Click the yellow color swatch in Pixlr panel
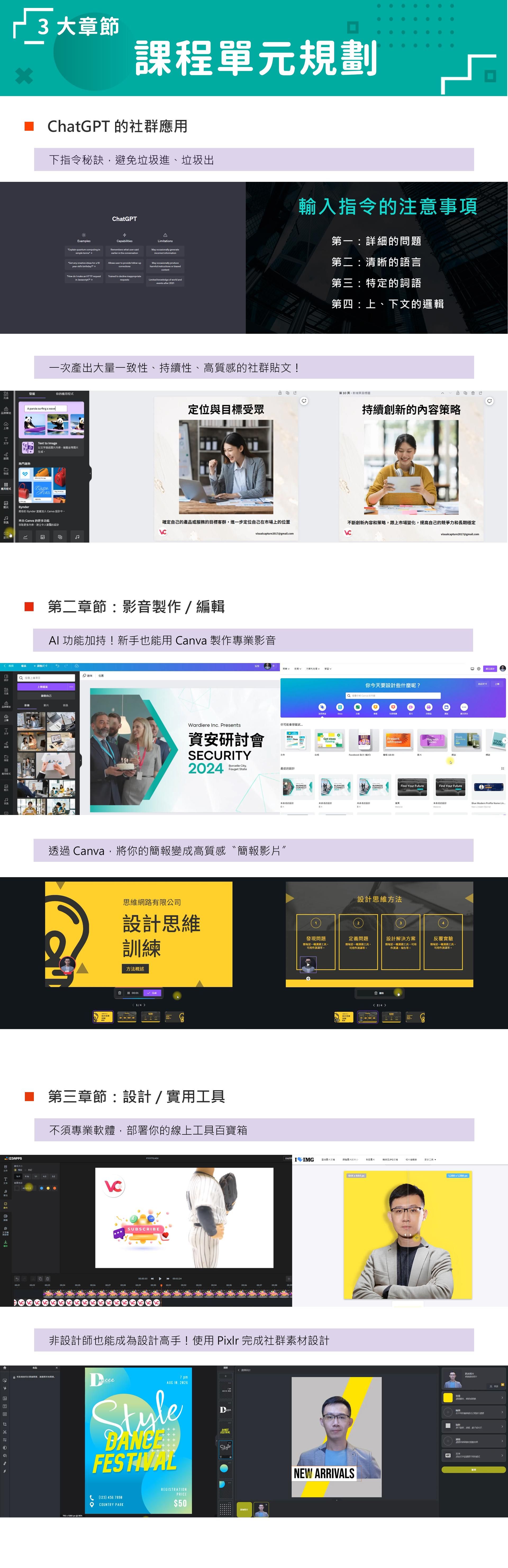 448,1398
